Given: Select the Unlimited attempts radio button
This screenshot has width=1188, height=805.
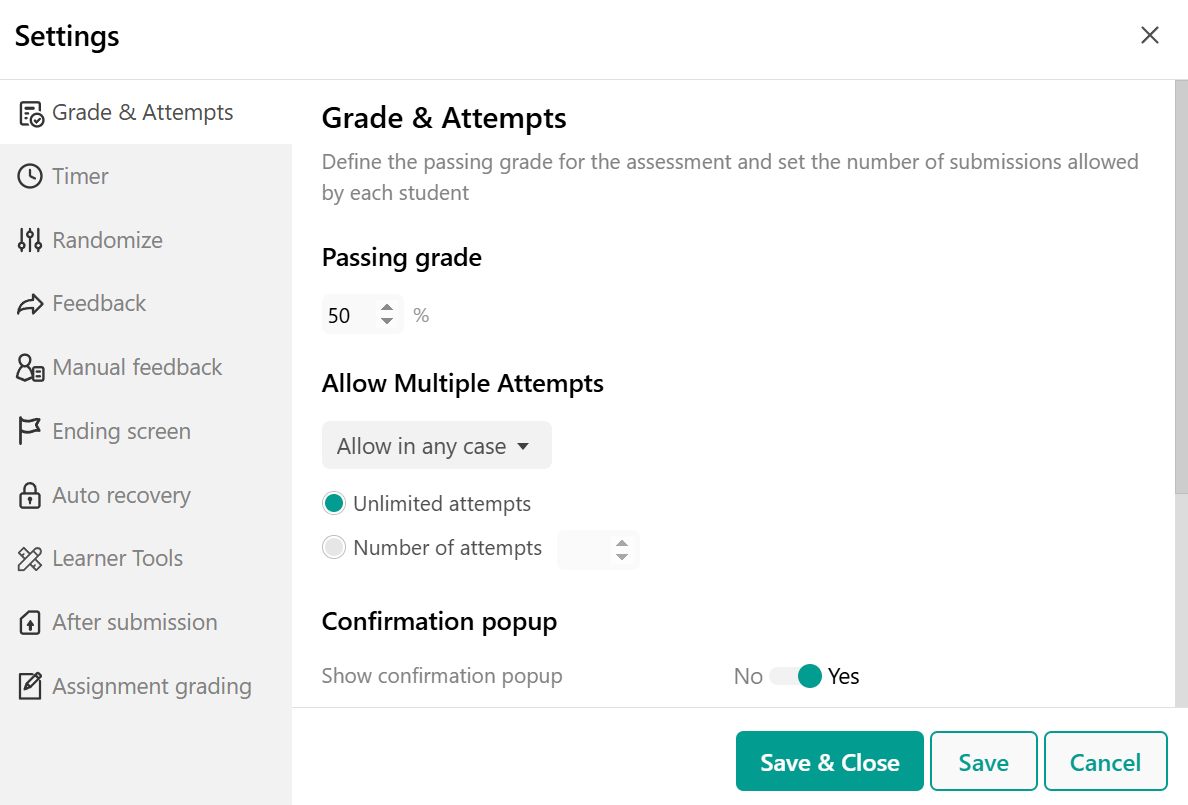Looking at the screenshot, I should pos(333,503).
